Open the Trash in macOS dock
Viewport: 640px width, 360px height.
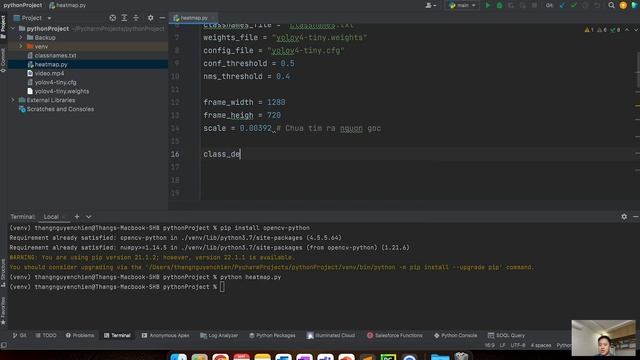[x=462, y=357]
